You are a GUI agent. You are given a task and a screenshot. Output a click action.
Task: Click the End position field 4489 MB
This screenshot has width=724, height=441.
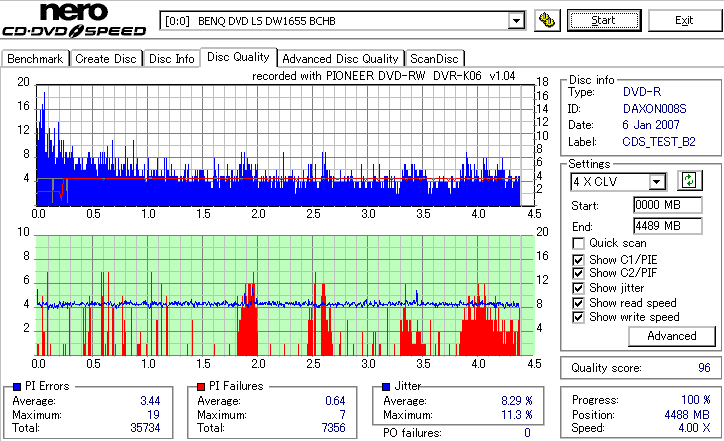pyautogui.click(x=668, y=225)
